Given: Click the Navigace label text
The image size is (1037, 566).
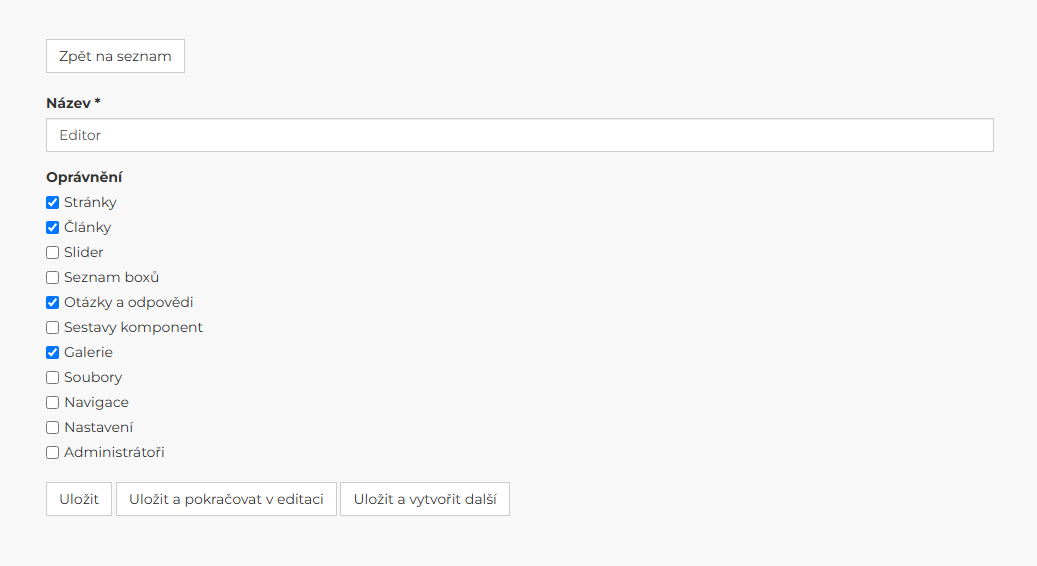Looking at the screenshot, I should click(97, 403).
